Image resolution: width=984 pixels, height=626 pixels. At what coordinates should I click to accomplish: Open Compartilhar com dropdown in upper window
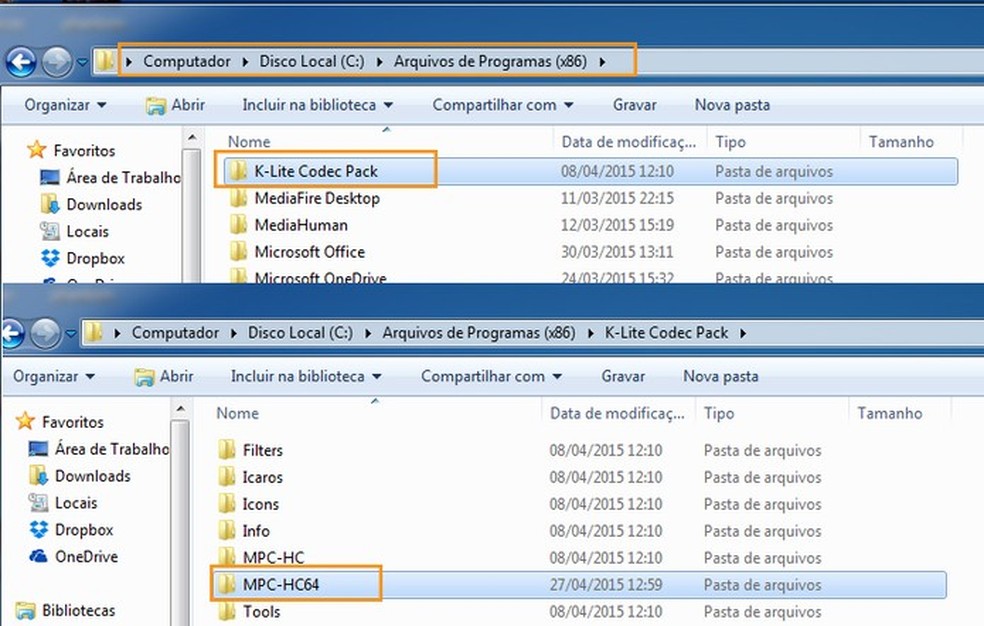click(503, 105)
